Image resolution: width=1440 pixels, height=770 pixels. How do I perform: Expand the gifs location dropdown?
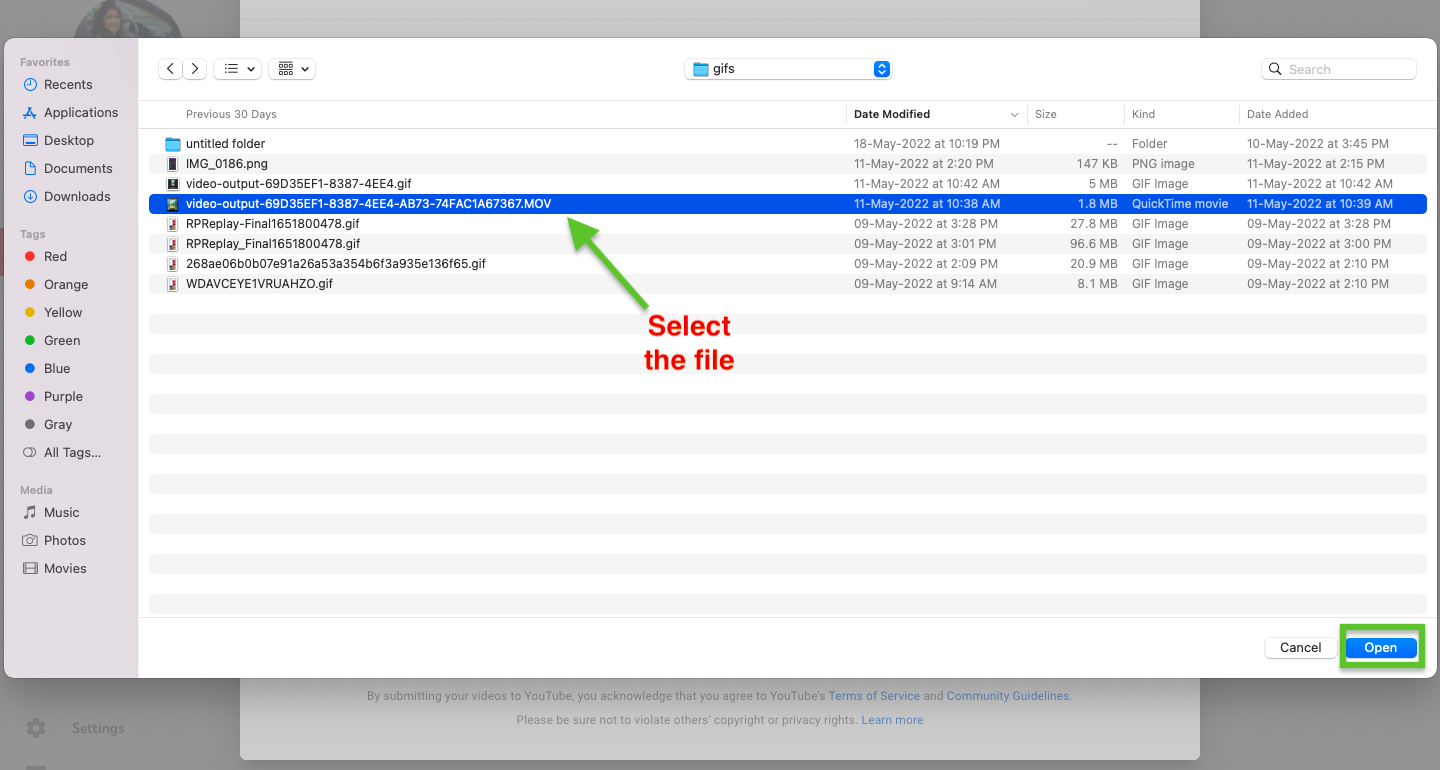(x=881, y=68)
